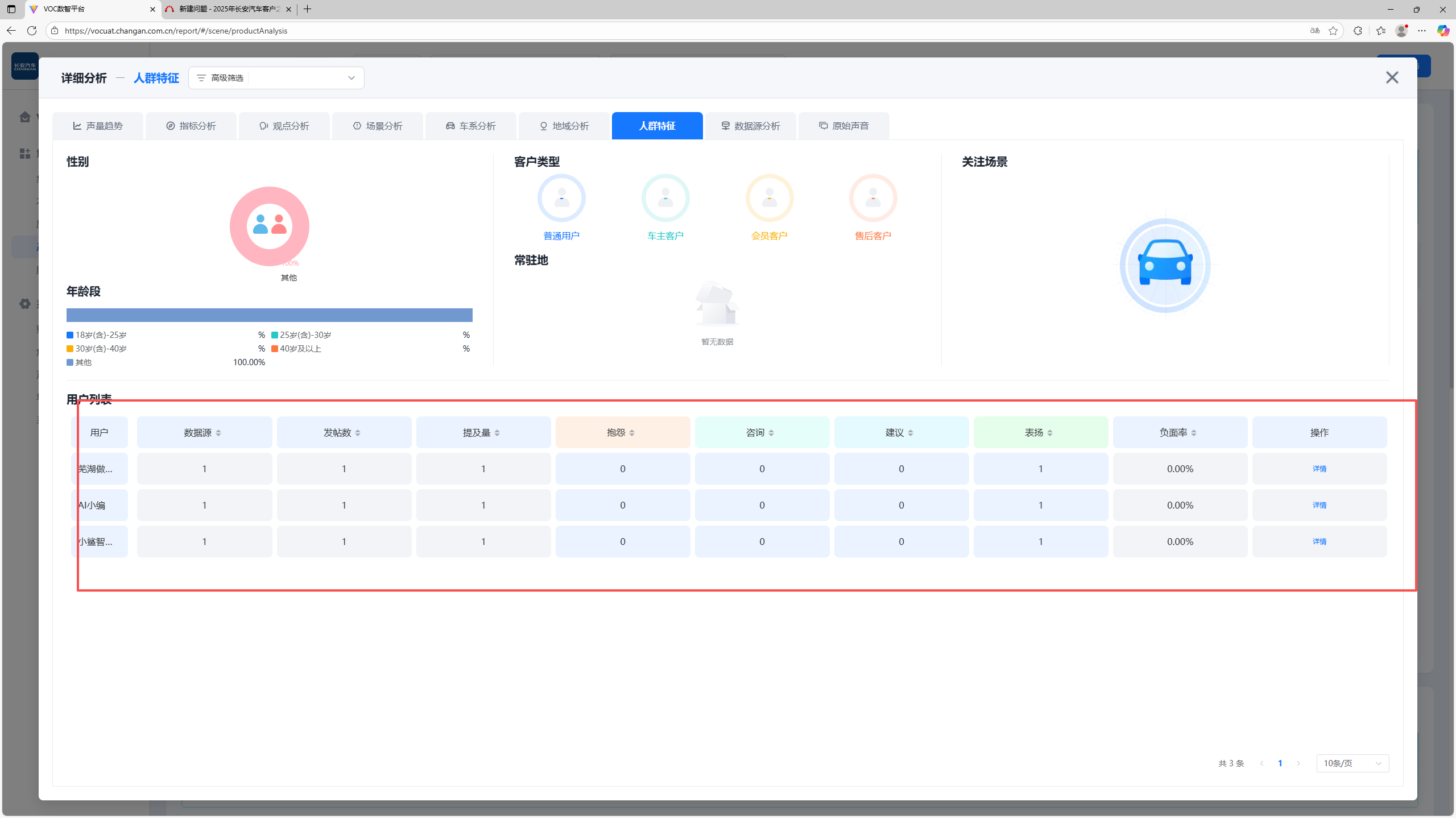The height and width of the screenshot is (818, 1456).
Task: Close the 详细分析 dialog with X icon
Action: click(x=1391, y=77)
